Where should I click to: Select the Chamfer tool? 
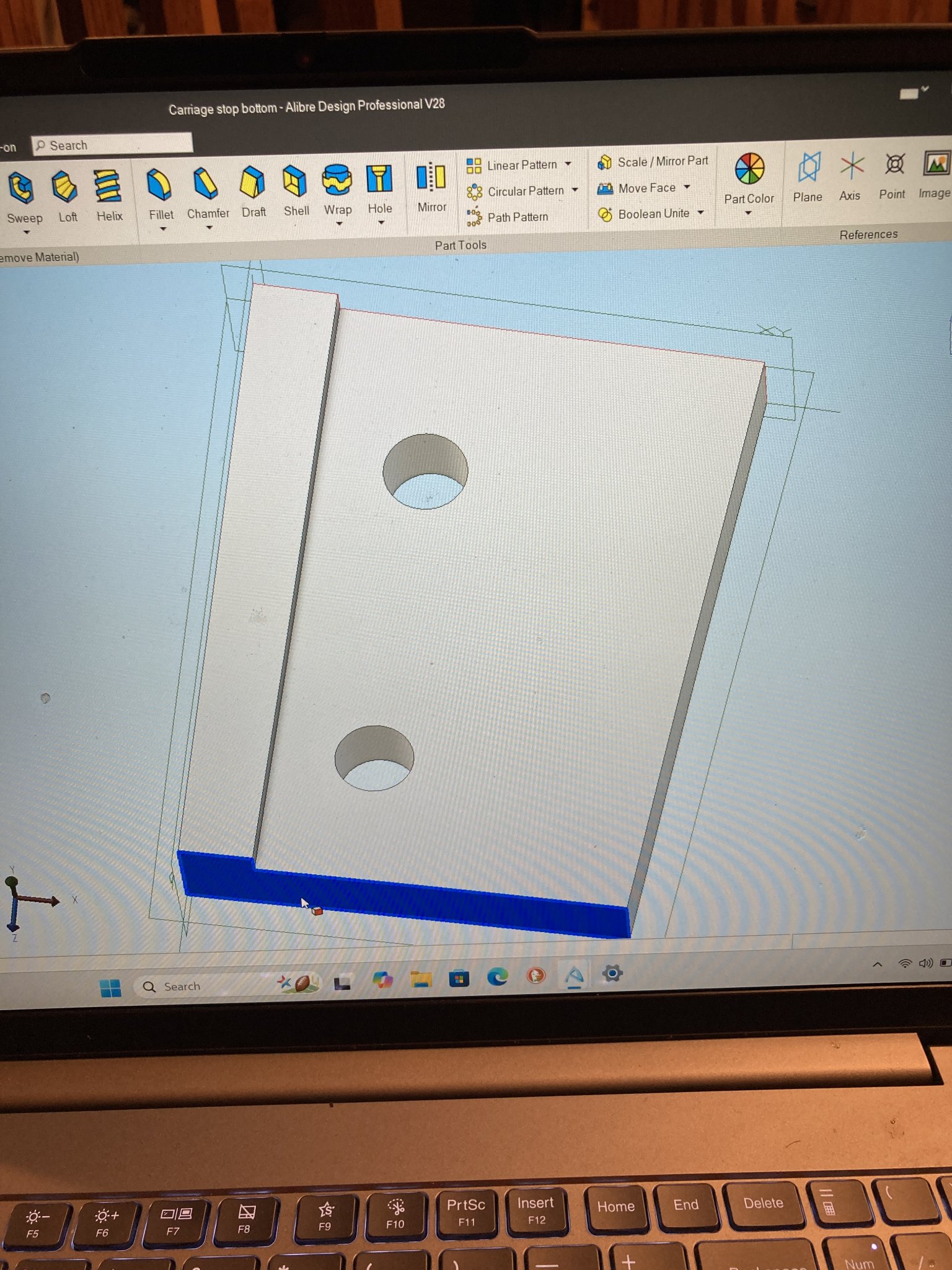pos(206,184)
